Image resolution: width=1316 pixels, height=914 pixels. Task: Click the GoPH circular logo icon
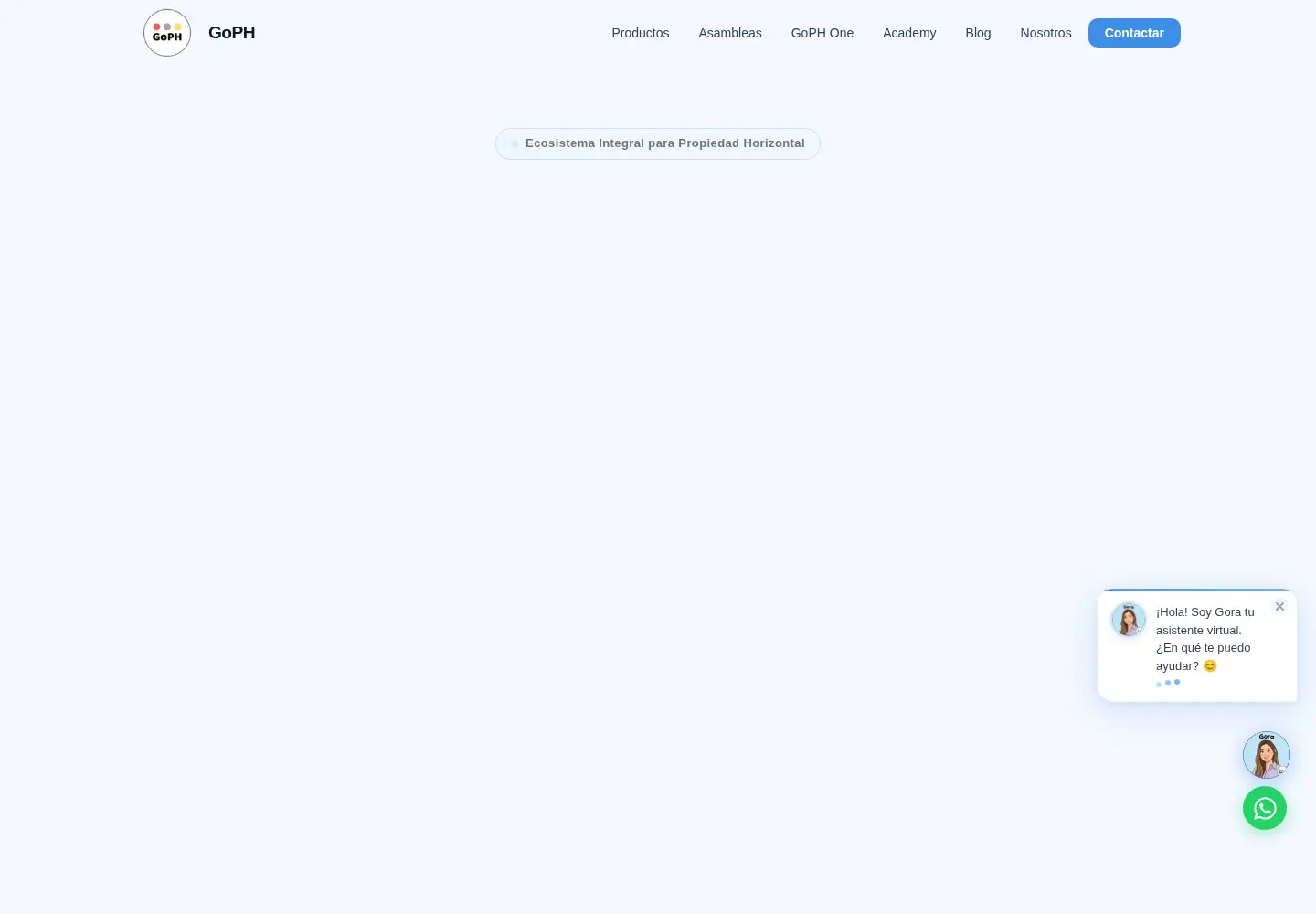point(167,33)
